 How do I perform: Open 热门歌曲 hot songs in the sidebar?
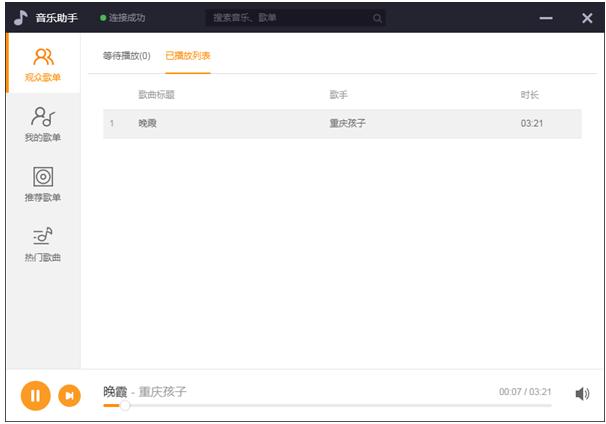click(x=43, y=244)
